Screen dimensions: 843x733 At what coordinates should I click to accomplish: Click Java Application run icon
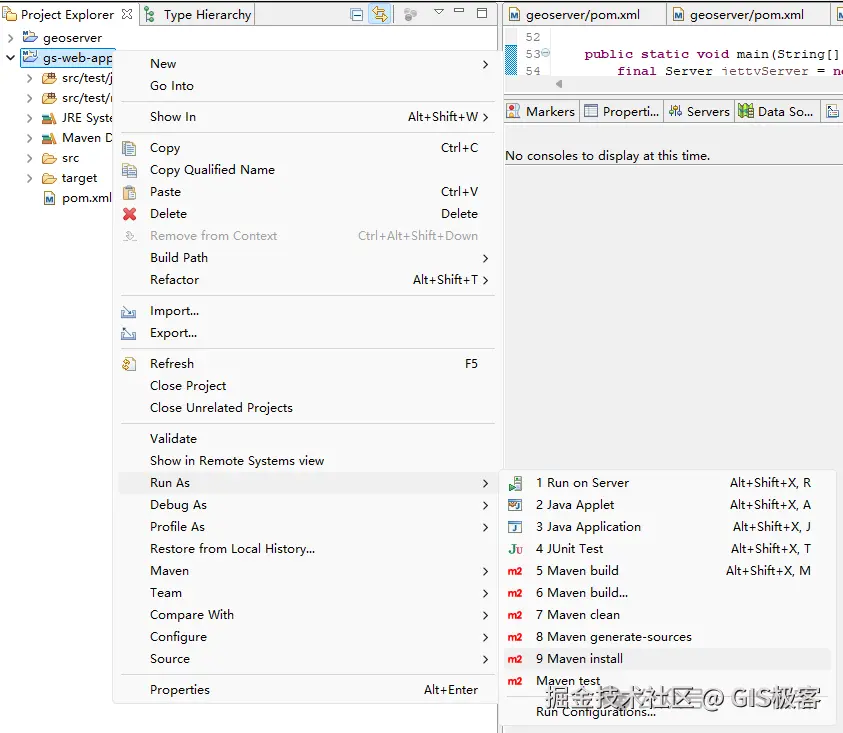(x=515, y=527)
